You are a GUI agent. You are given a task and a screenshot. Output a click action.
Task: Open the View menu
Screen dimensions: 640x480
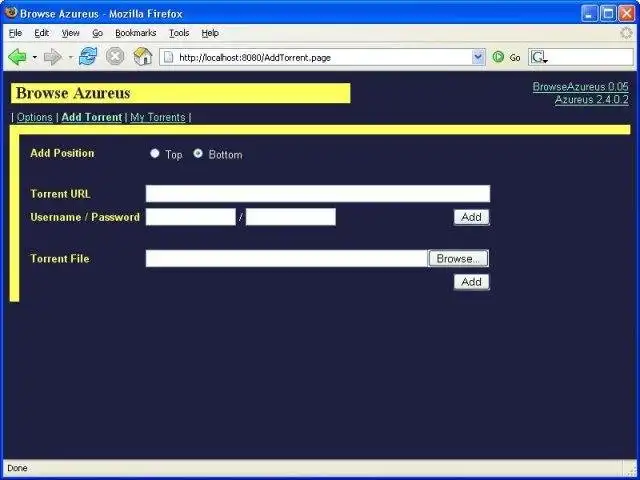70,33
